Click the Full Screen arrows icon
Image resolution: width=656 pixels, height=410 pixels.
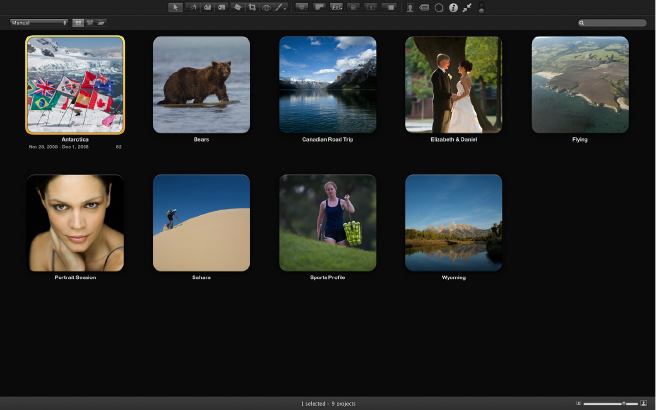[x=467, y=7]
